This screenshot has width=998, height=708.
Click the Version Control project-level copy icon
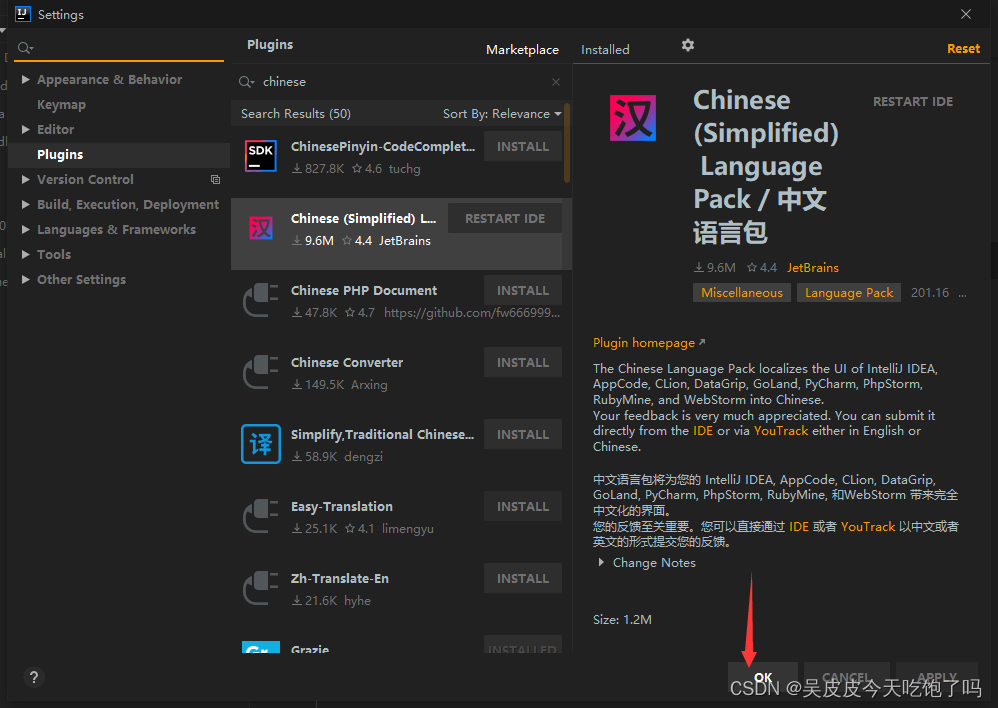(216, 180)
